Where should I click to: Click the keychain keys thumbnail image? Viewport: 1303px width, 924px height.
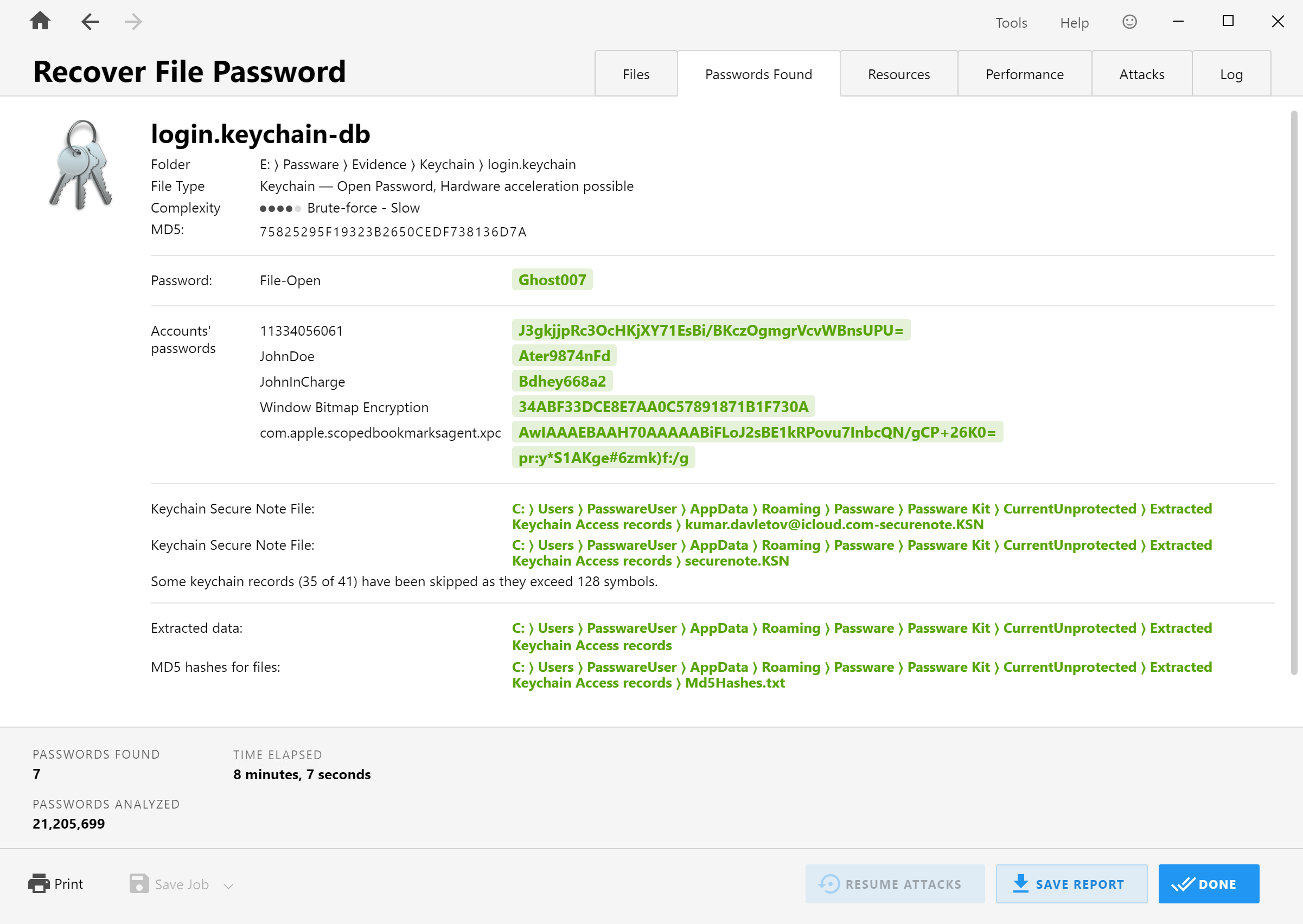pyautogui.click(x=81, y=165)
